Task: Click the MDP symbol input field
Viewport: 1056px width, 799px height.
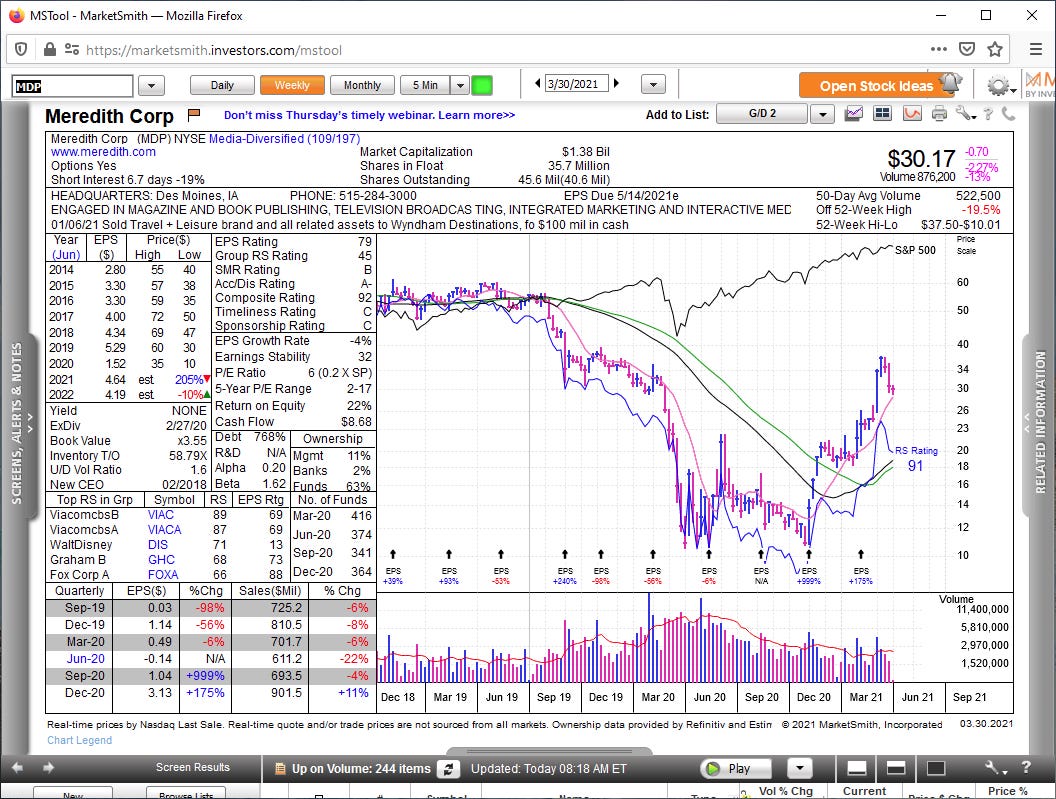Action: (72, 86)
